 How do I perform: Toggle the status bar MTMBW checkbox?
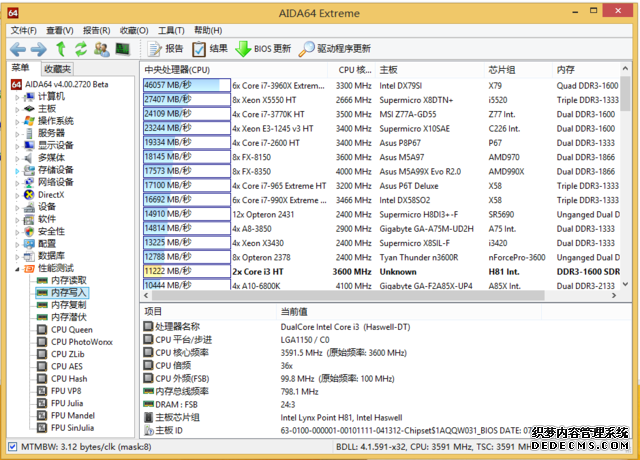click(x=13, y=447)
